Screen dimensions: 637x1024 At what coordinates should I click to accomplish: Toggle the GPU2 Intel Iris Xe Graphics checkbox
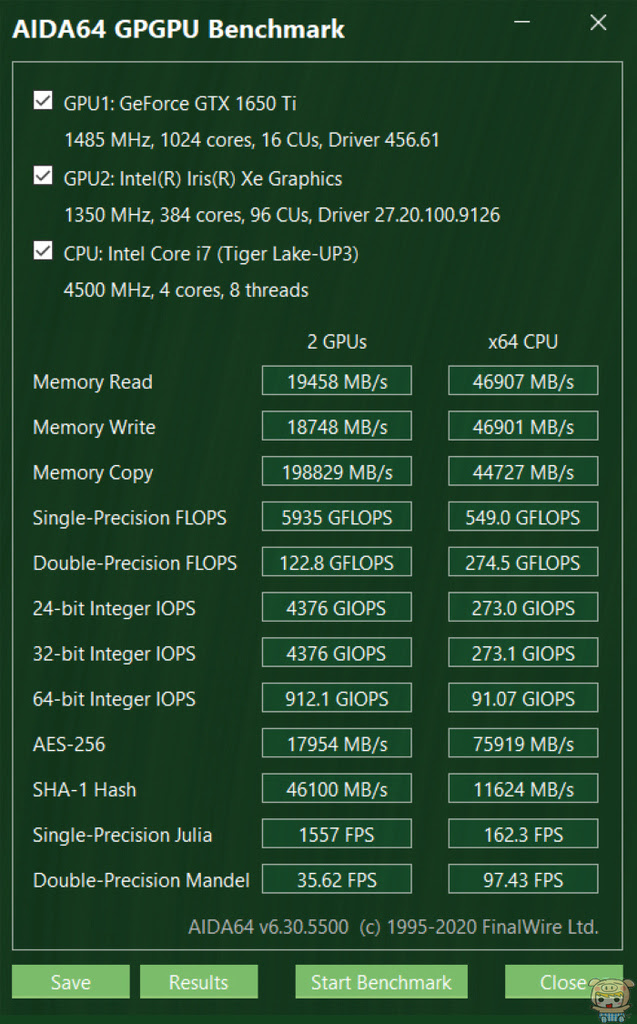tap(43, 177)
